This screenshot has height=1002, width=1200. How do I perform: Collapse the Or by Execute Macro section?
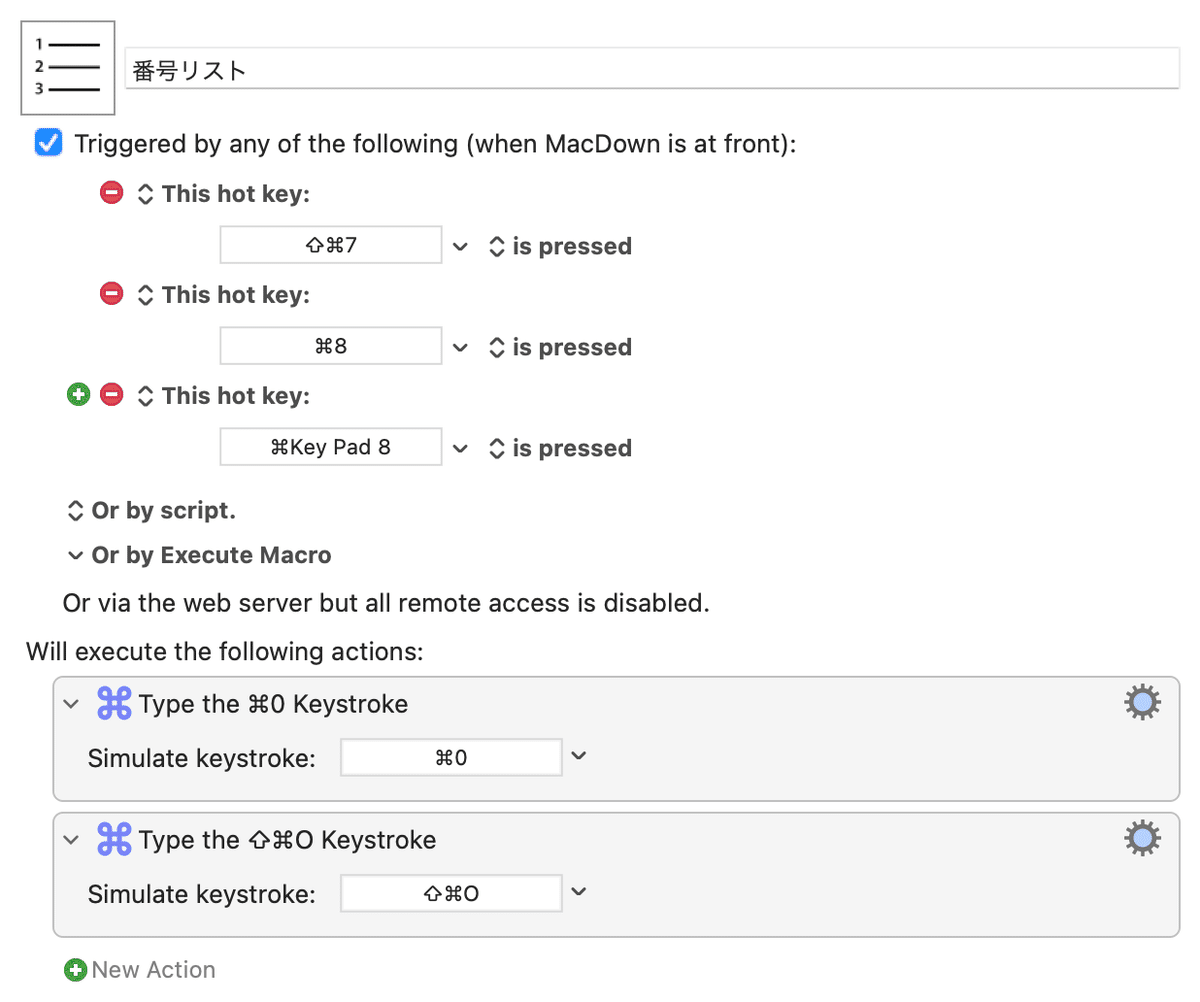(x=74, y=554)
